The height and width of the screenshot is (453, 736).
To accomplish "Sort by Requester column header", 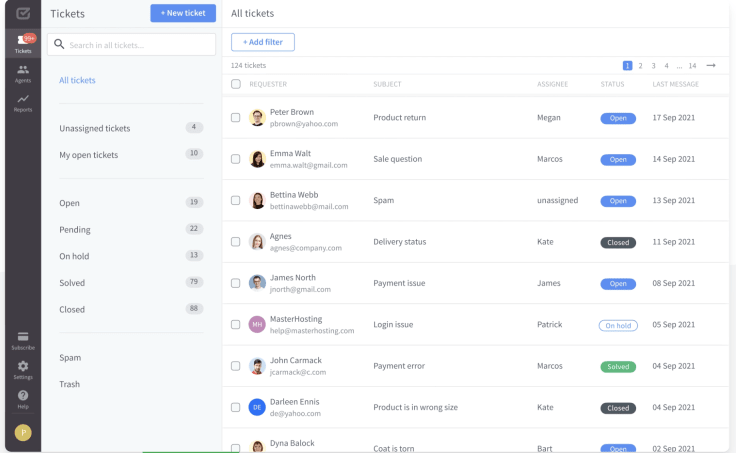I will click(x=268, y=84).
